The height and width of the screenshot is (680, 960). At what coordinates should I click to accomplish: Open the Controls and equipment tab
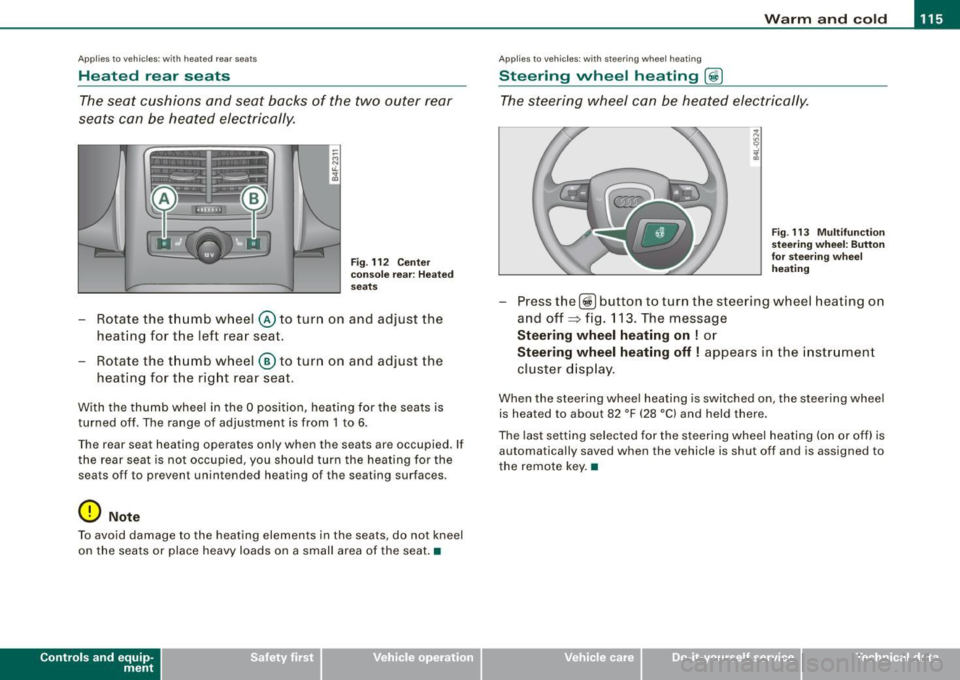tap(80, 663)
